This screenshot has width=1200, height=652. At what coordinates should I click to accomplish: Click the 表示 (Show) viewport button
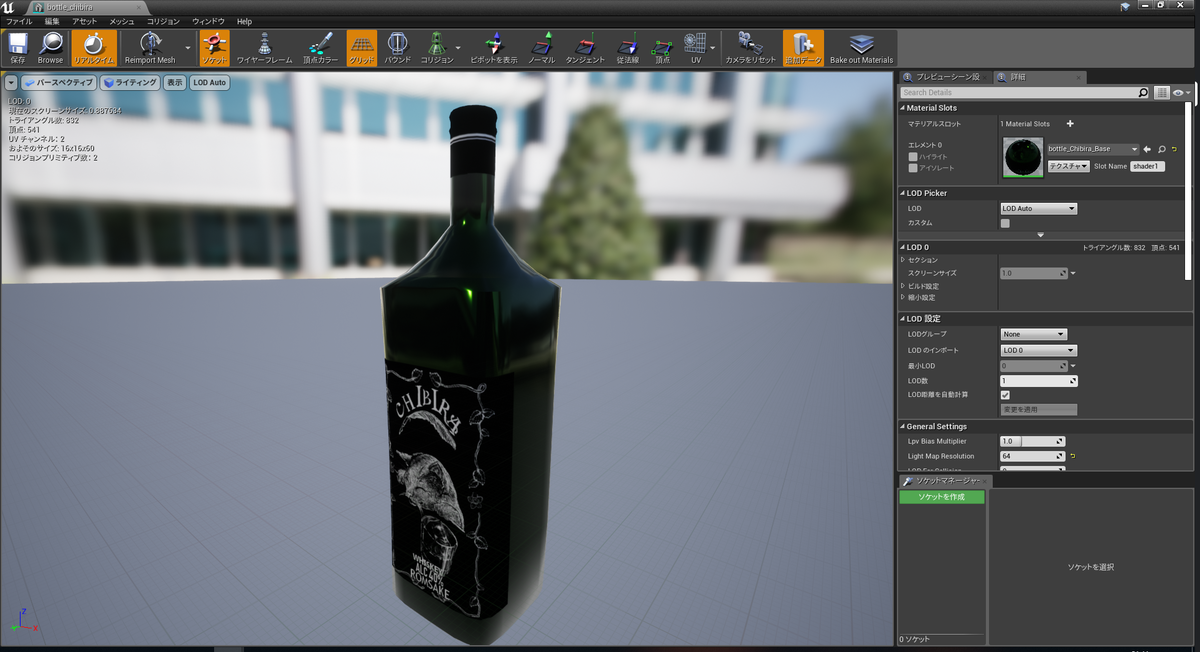175,82
